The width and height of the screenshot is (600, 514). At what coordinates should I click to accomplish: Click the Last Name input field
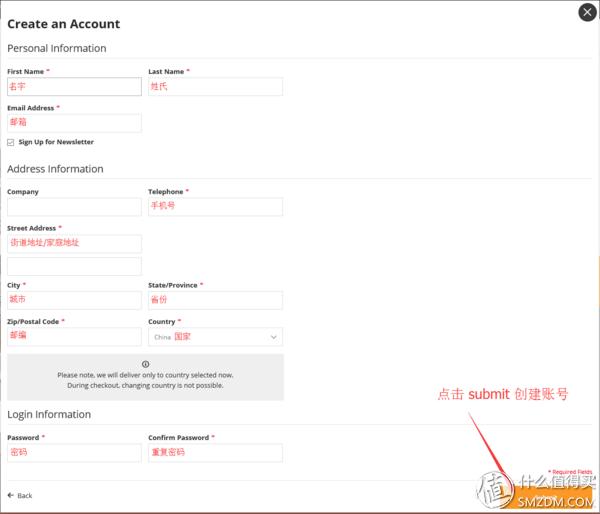[x=215, y=87]
